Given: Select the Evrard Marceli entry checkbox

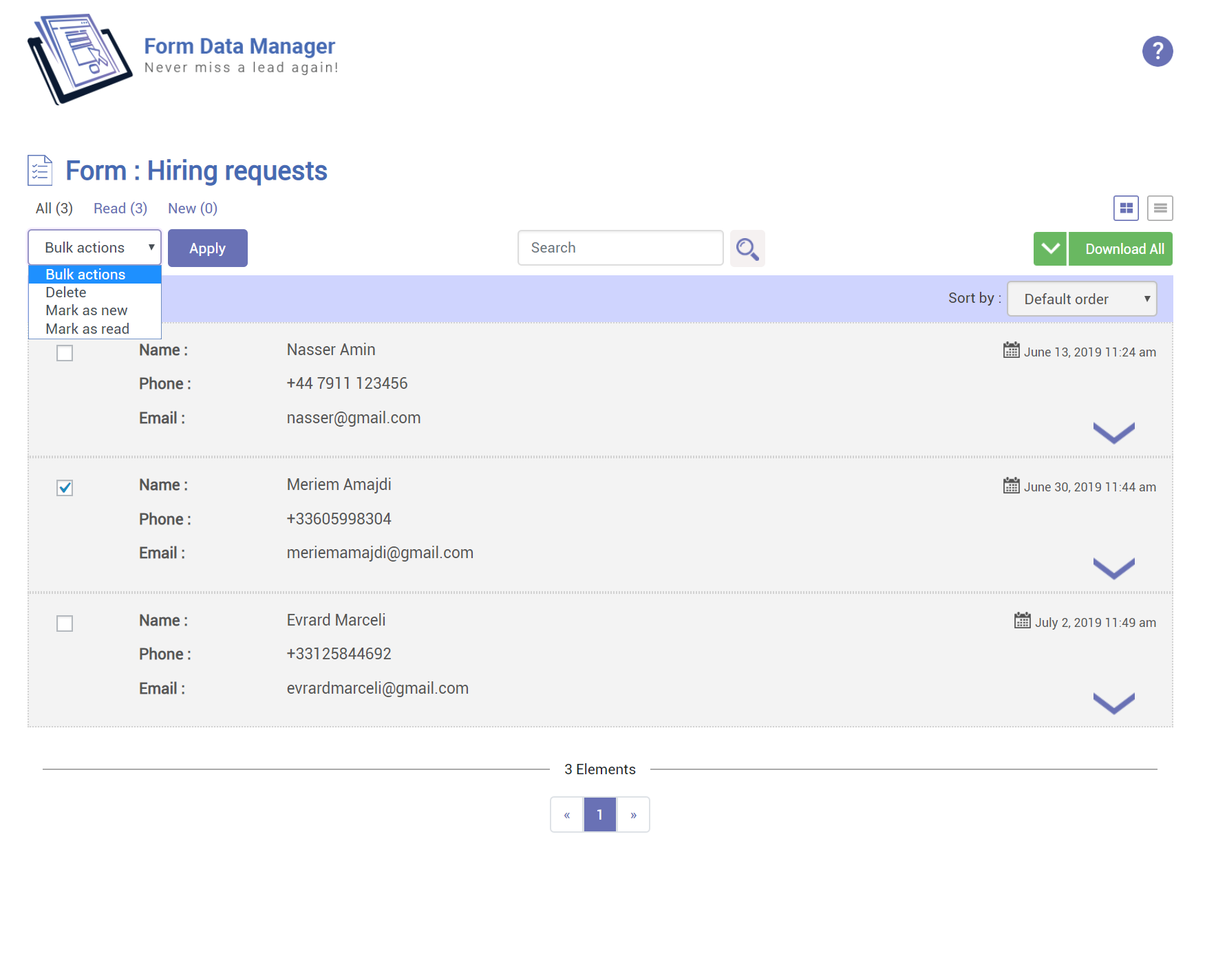Looking at the screenshot, I should (x=65, y=624).
